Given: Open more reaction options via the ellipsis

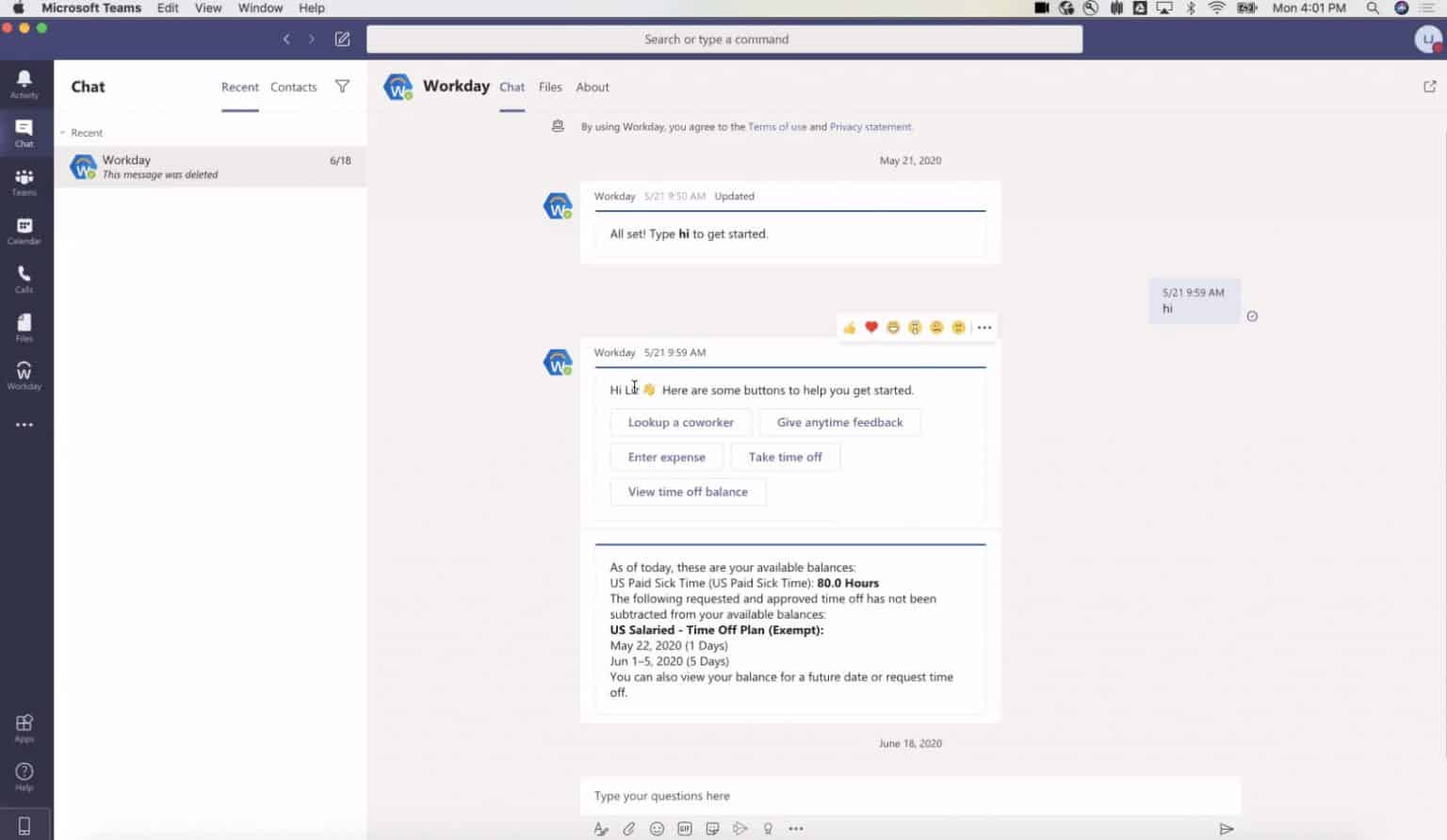Looking at the screenshot, I should (x=984, y=327).
